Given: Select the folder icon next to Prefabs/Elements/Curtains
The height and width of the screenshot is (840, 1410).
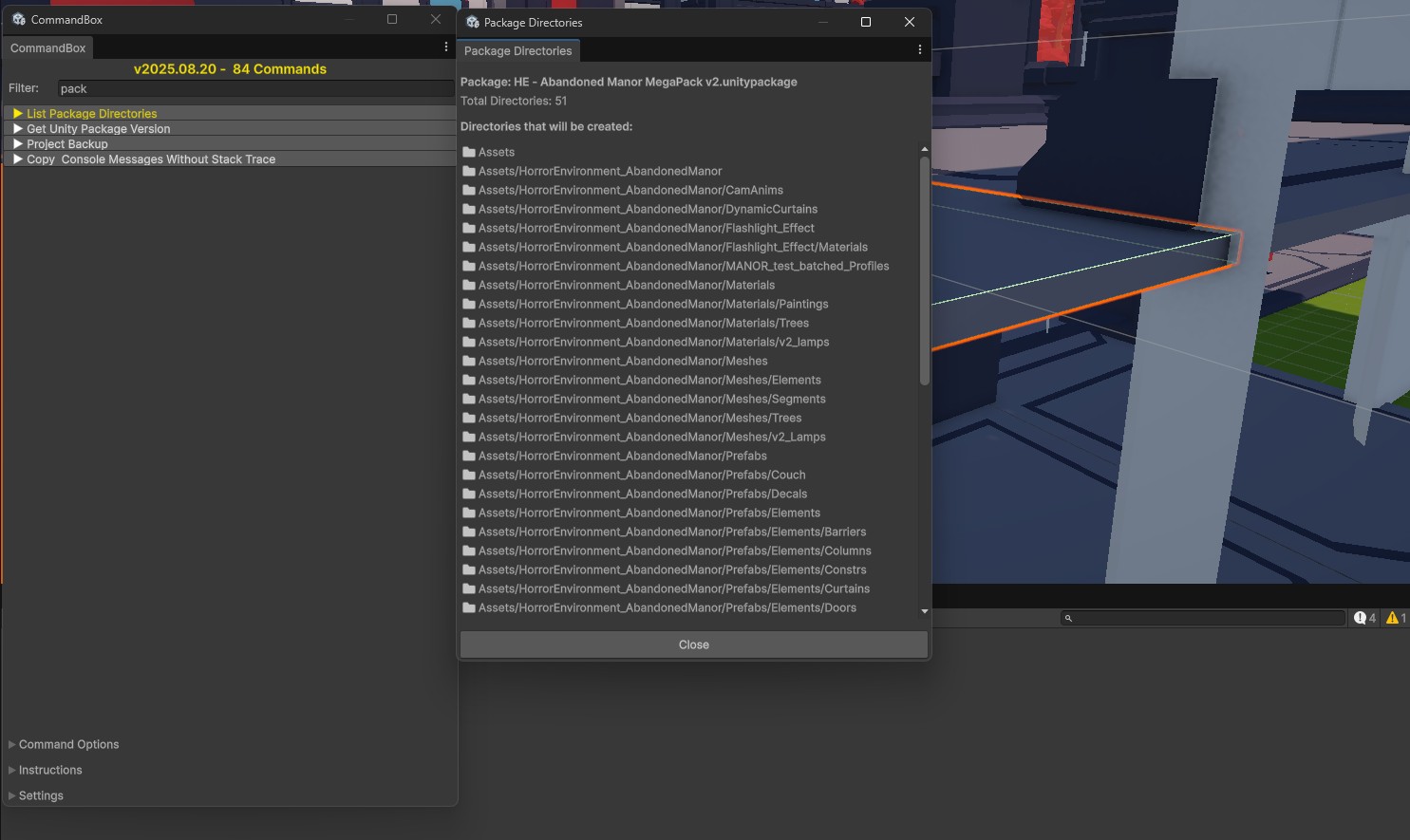Looking at the screenshot, I should (468, 588).
